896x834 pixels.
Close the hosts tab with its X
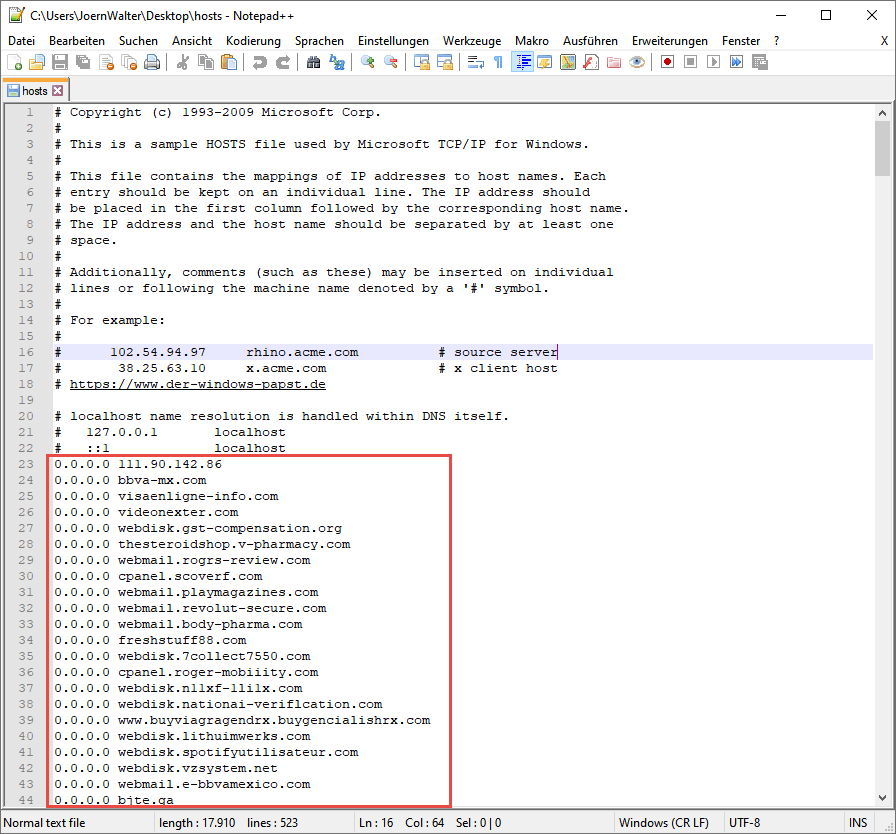click(x=58, y=91)
